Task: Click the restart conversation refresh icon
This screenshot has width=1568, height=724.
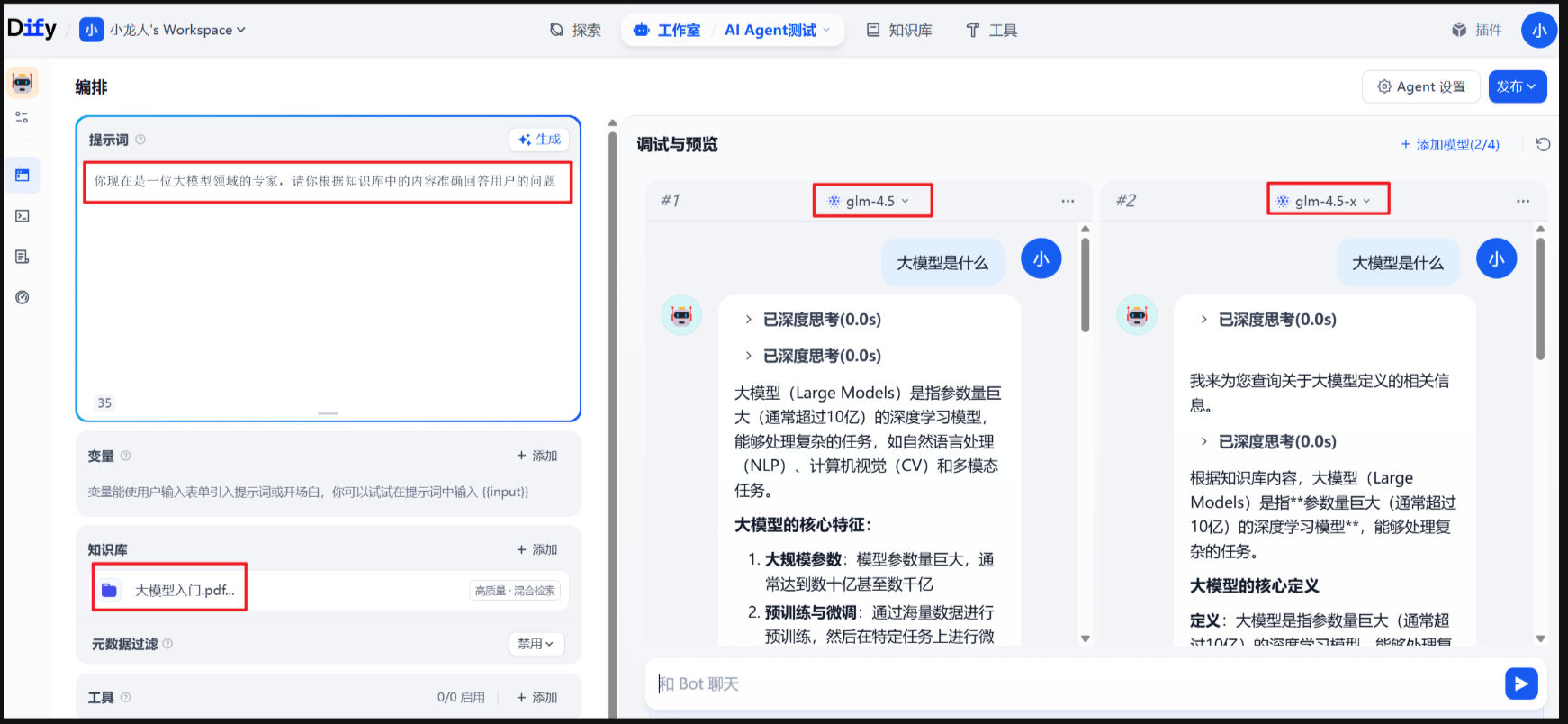Action: coord(1543,144)
